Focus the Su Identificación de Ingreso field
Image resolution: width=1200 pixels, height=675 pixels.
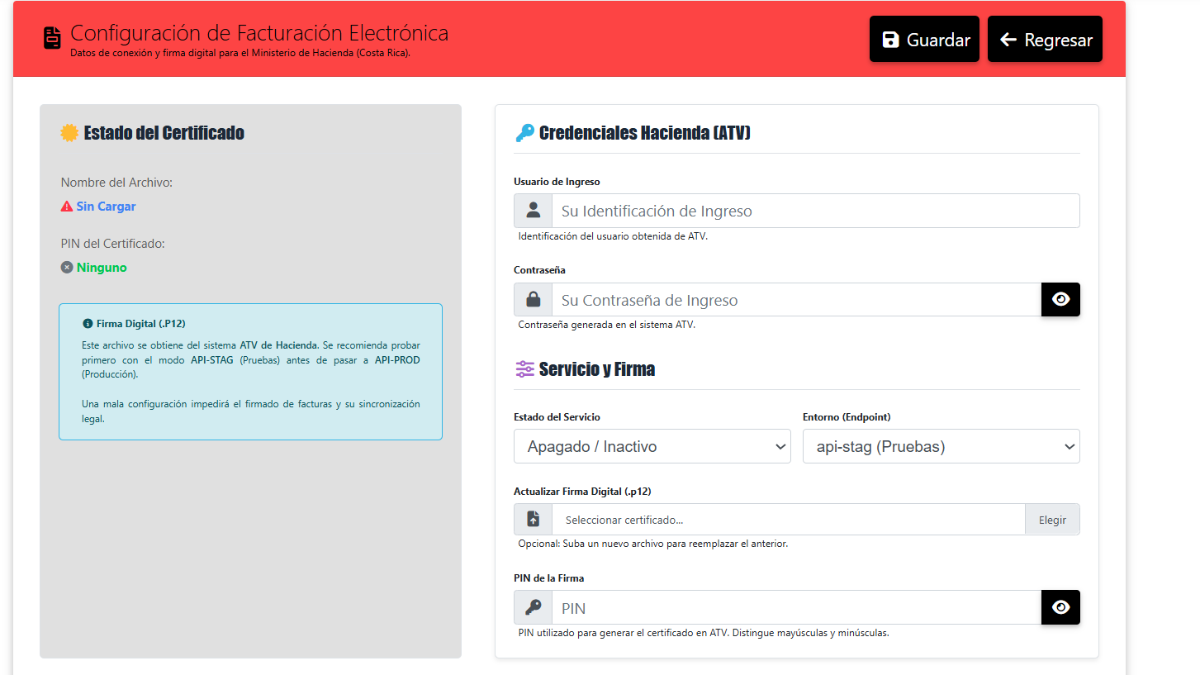(816, 211)
